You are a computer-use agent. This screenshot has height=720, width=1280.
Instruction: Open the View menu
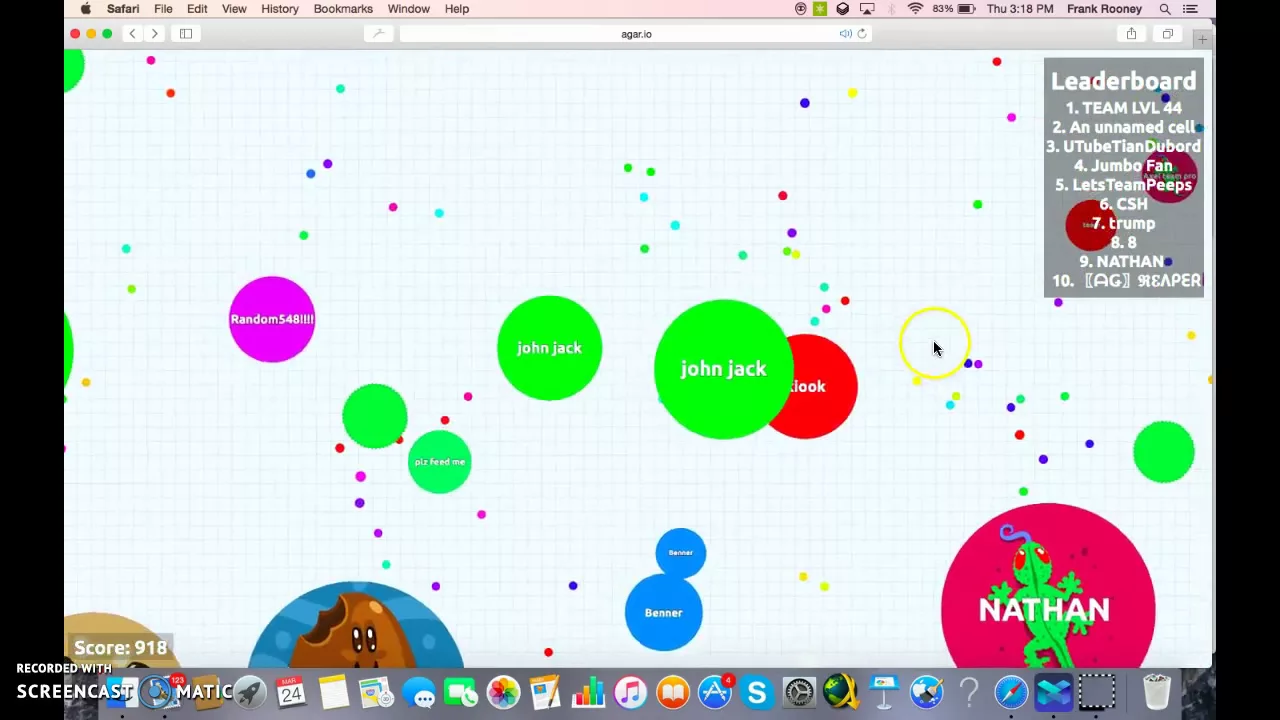pos(234,9)
